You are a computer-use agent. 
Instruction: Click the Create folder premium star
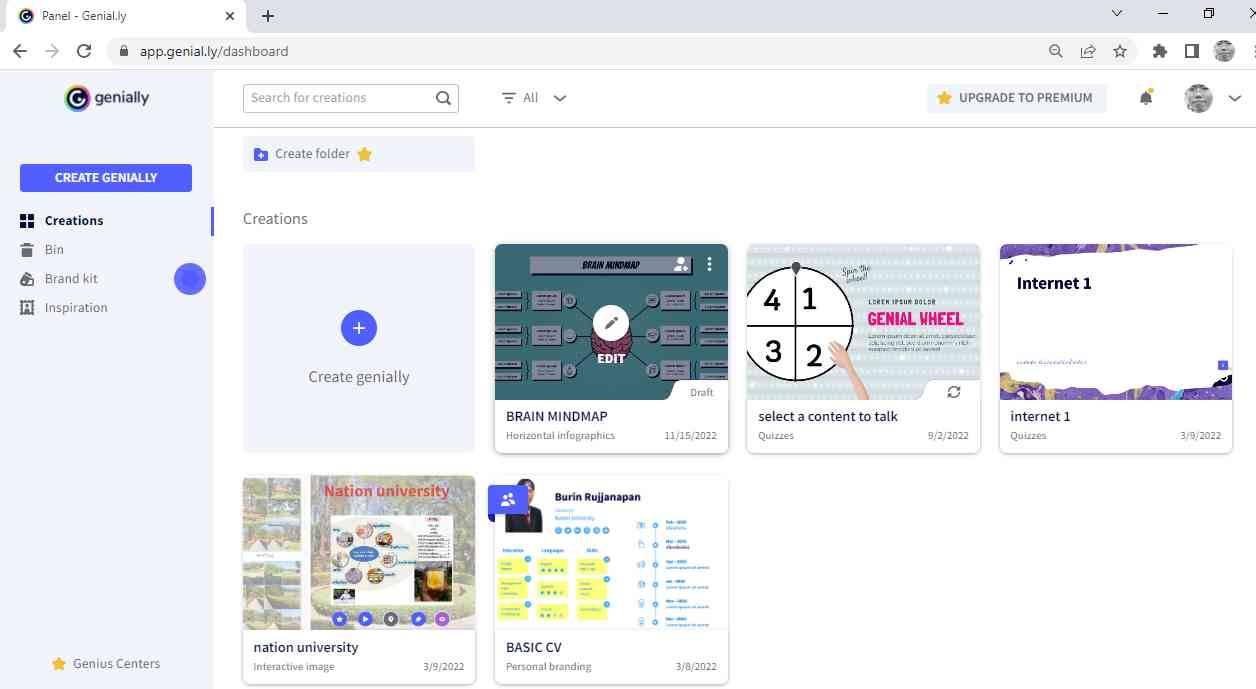point(365,154)
